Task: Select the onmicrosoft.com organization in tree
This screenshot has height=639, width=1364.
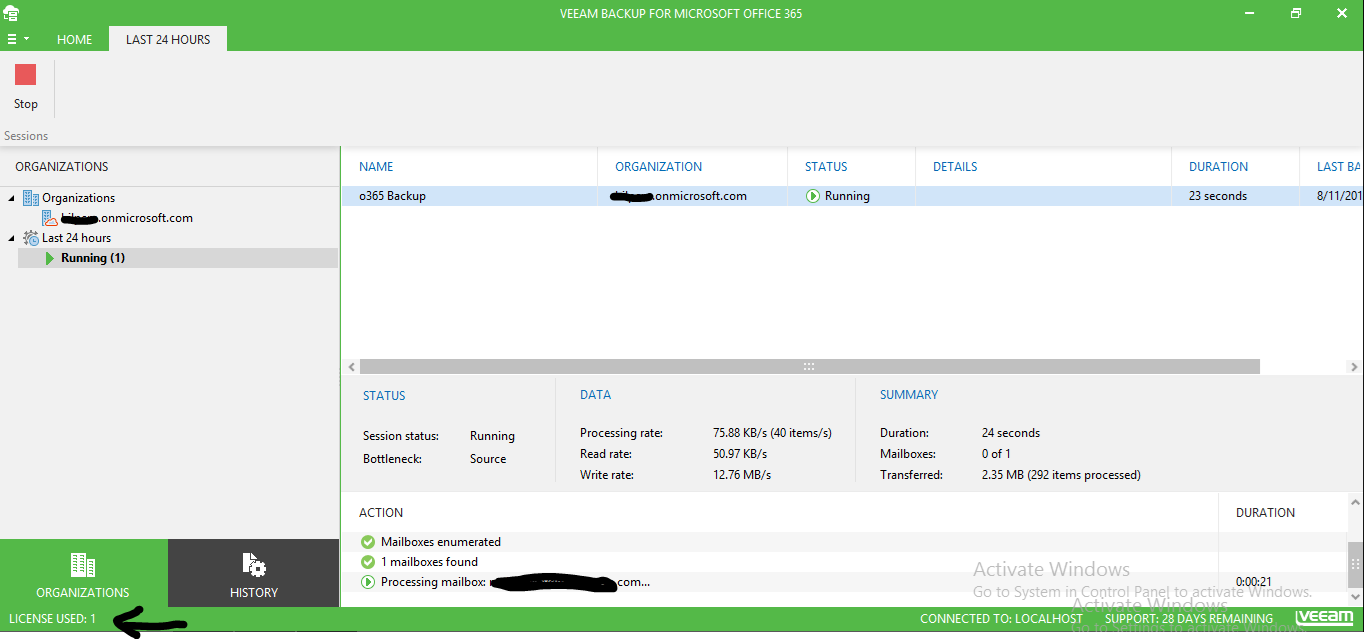Action: point(127,218)
